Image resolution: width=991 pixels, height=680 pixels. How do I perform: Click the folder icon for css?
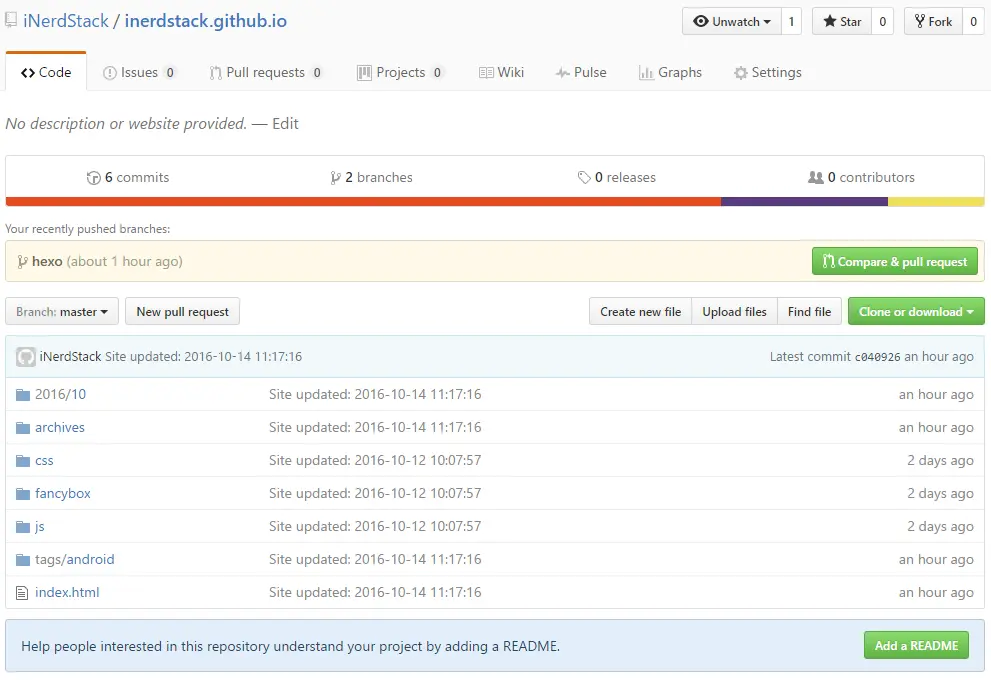(23, 461)
